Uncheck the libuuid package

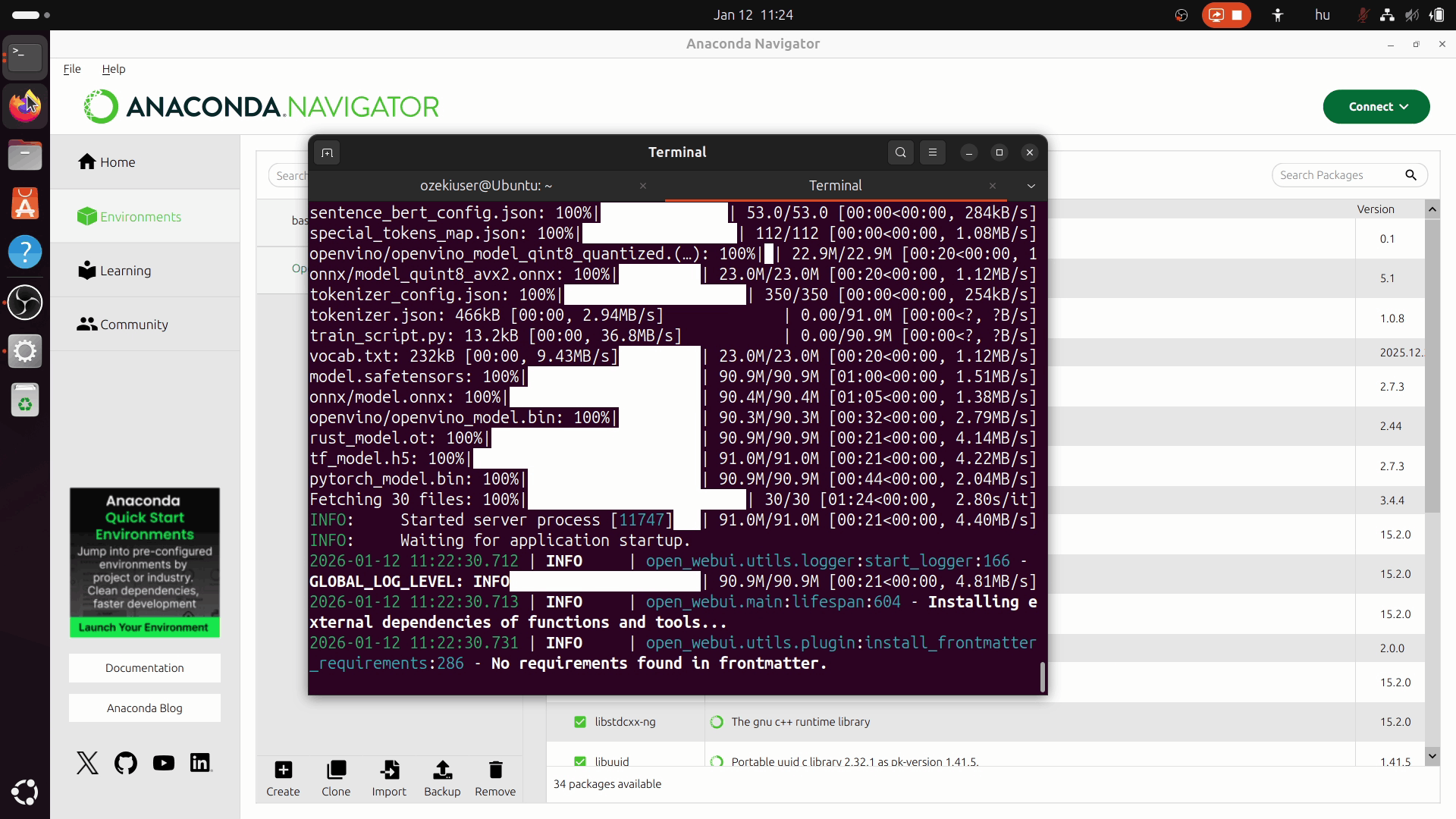580,761
